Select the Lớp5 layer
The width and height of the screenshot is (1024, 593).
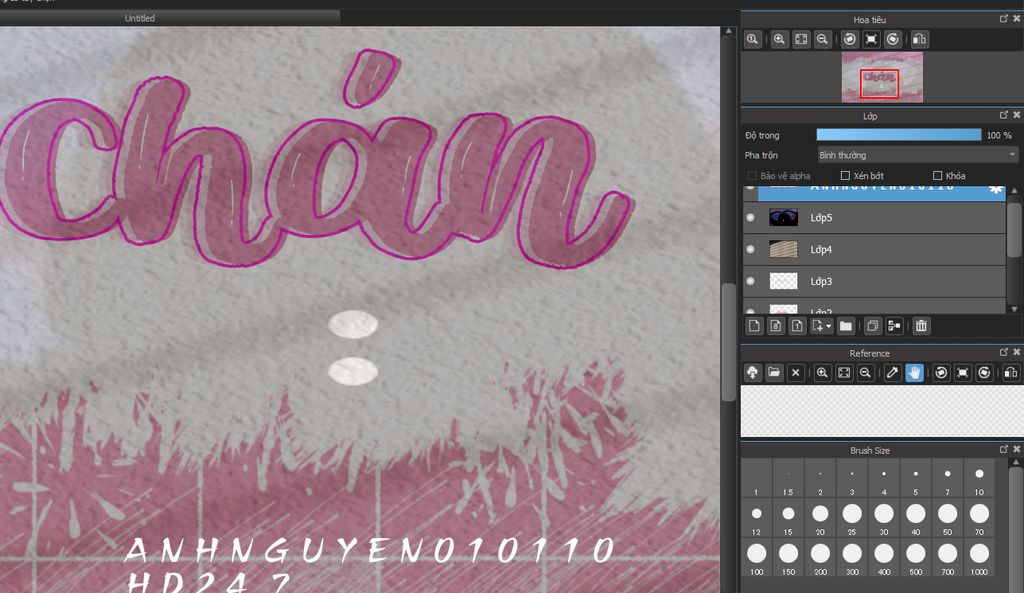coord(874,217)
